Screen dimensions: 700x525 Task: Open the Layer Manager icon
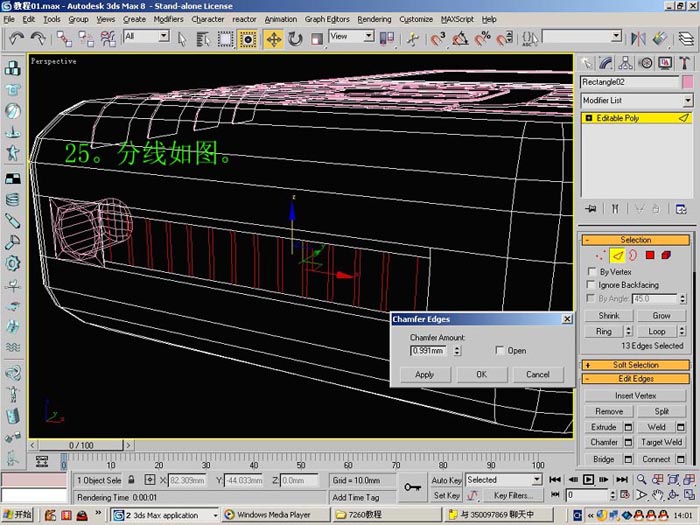coord(686,39)
